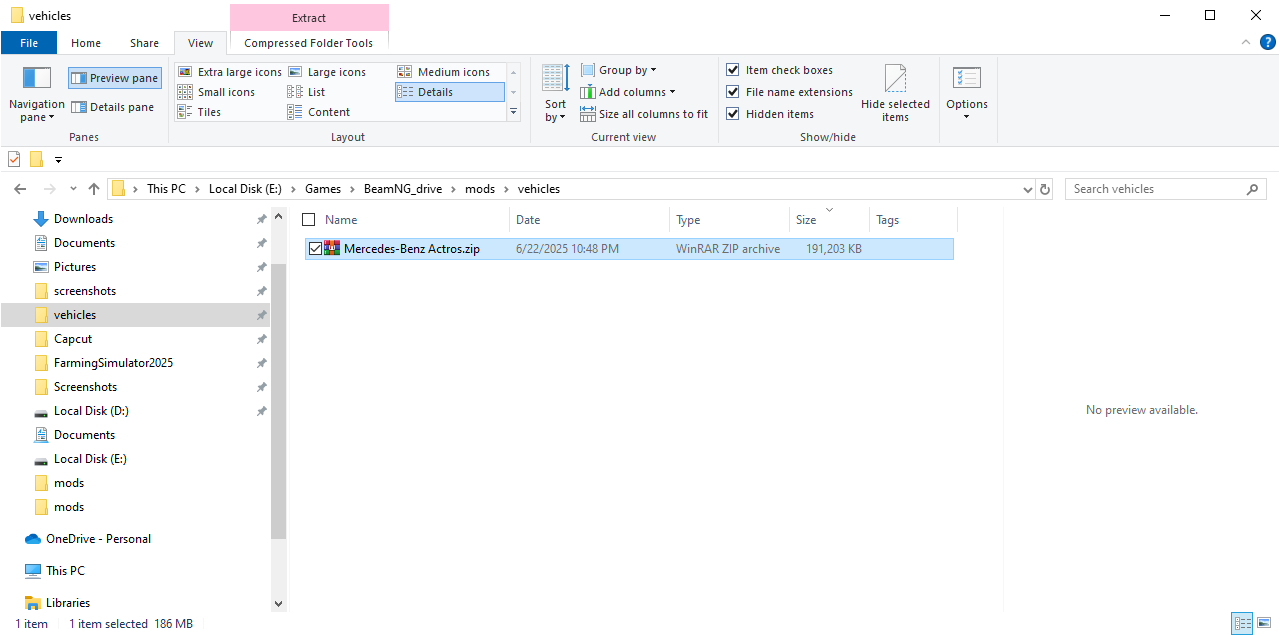
Task: Open FarmingSimulator2025 folder in navigation pane
Action: [113, 363]
